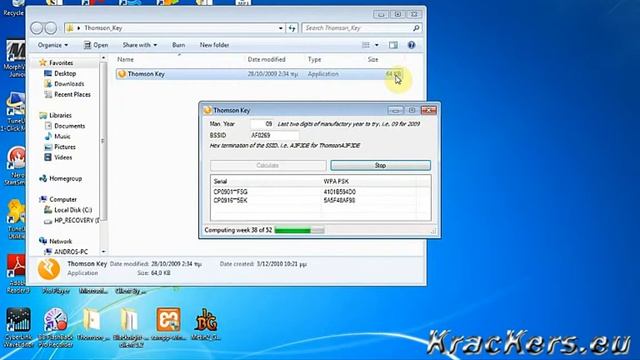640x360 pixels.
Task: Click the computing progress bar
Action: click(299, 231)
